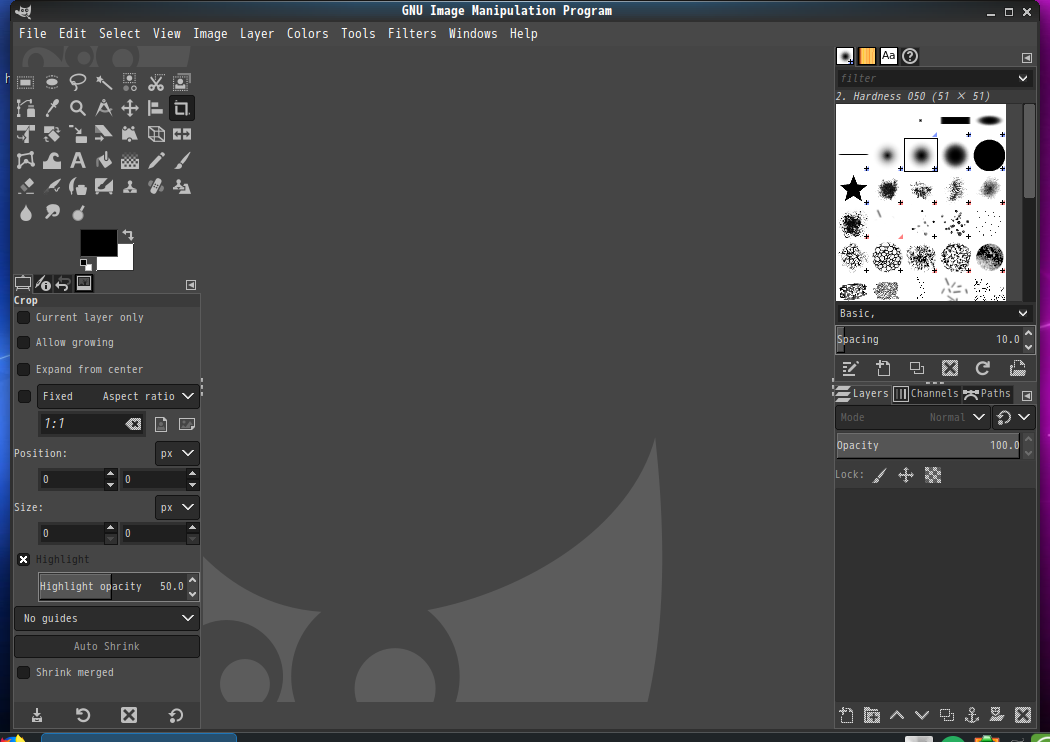Click the Auto Shrink button
This screenshot has width=1050, height=742.
click(x=107, y=646)
